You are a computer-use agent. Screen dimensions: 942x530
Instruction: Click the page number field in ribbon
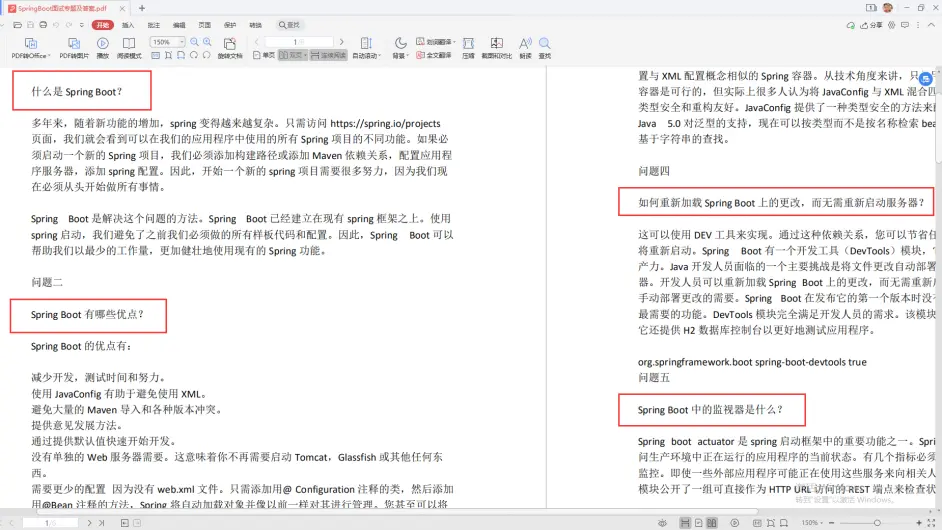tap(299, 41)
